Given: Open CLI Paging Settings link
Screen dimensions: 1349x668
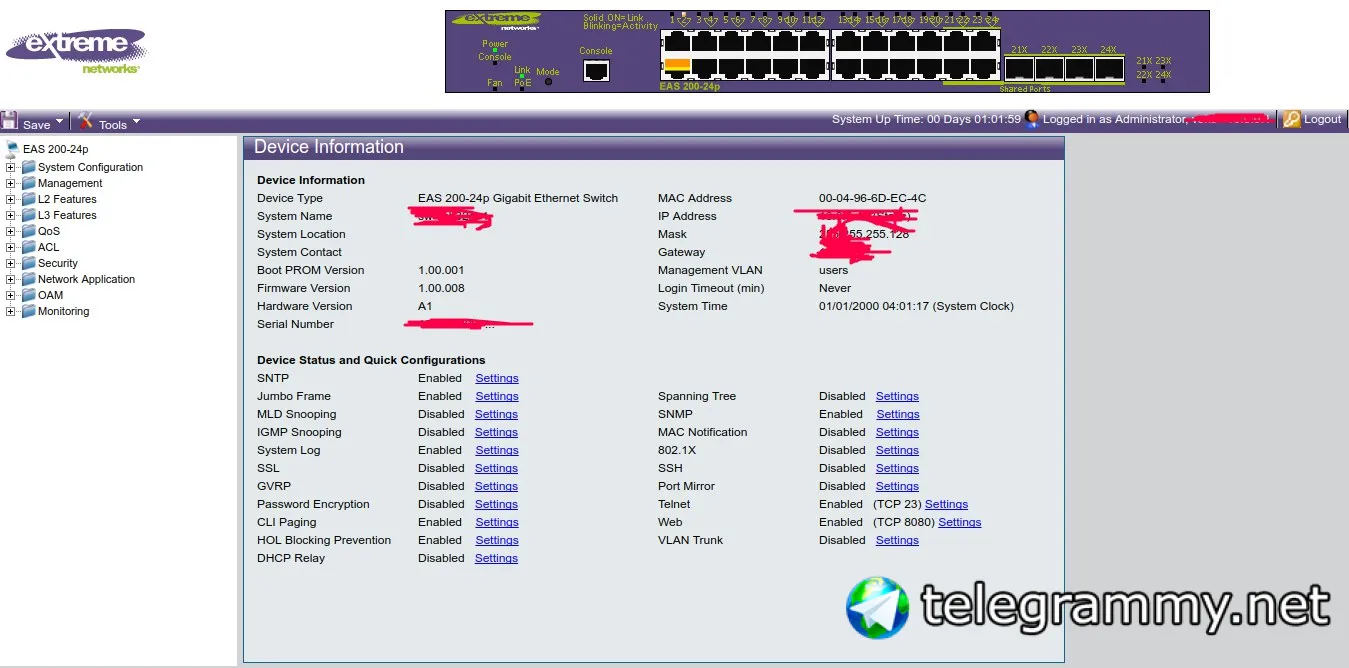Looking at the screenshot, I should (x=497, y=522).
